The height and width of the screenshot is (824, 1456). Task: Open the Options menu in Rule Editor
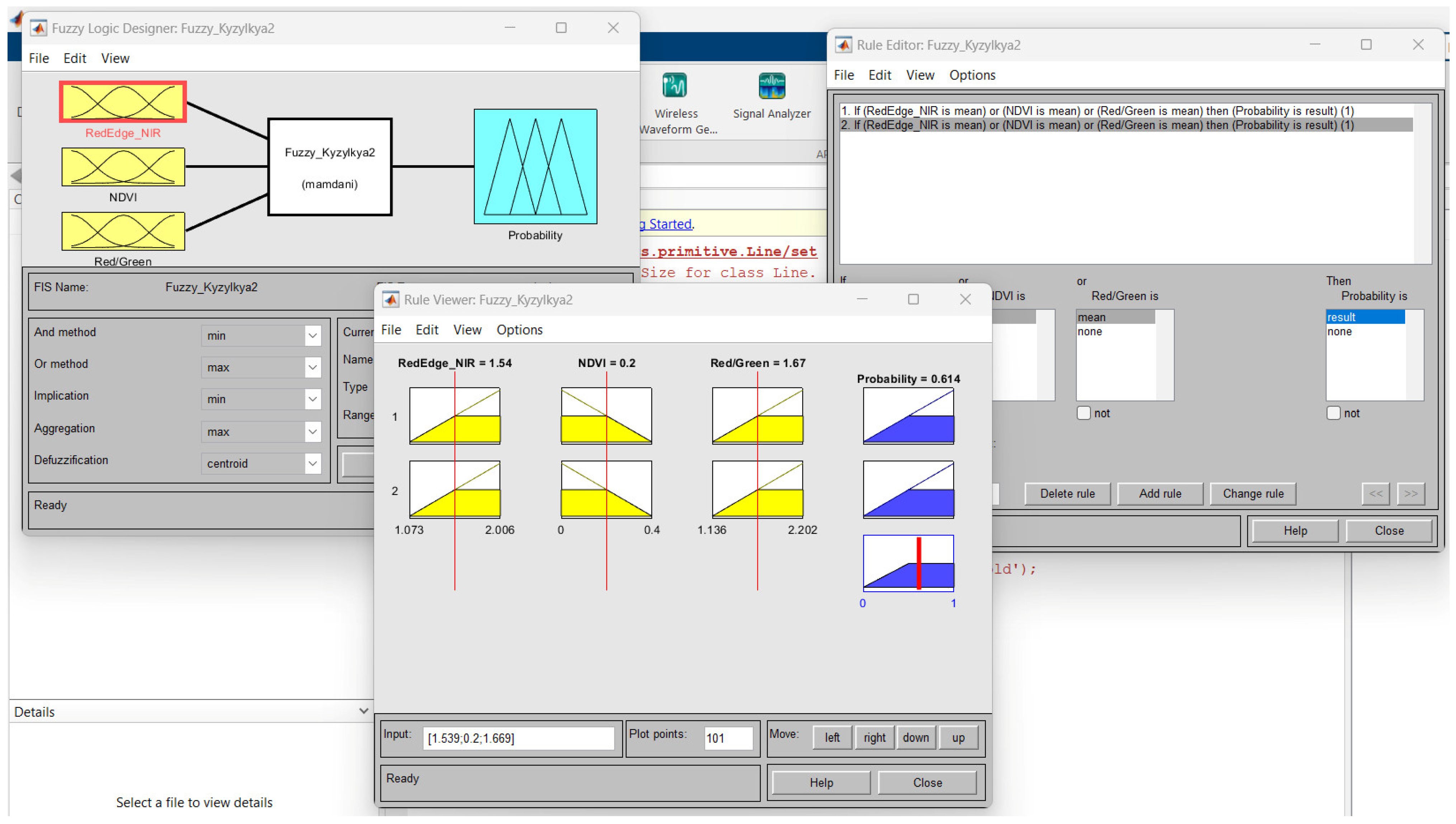pos(972,75)
